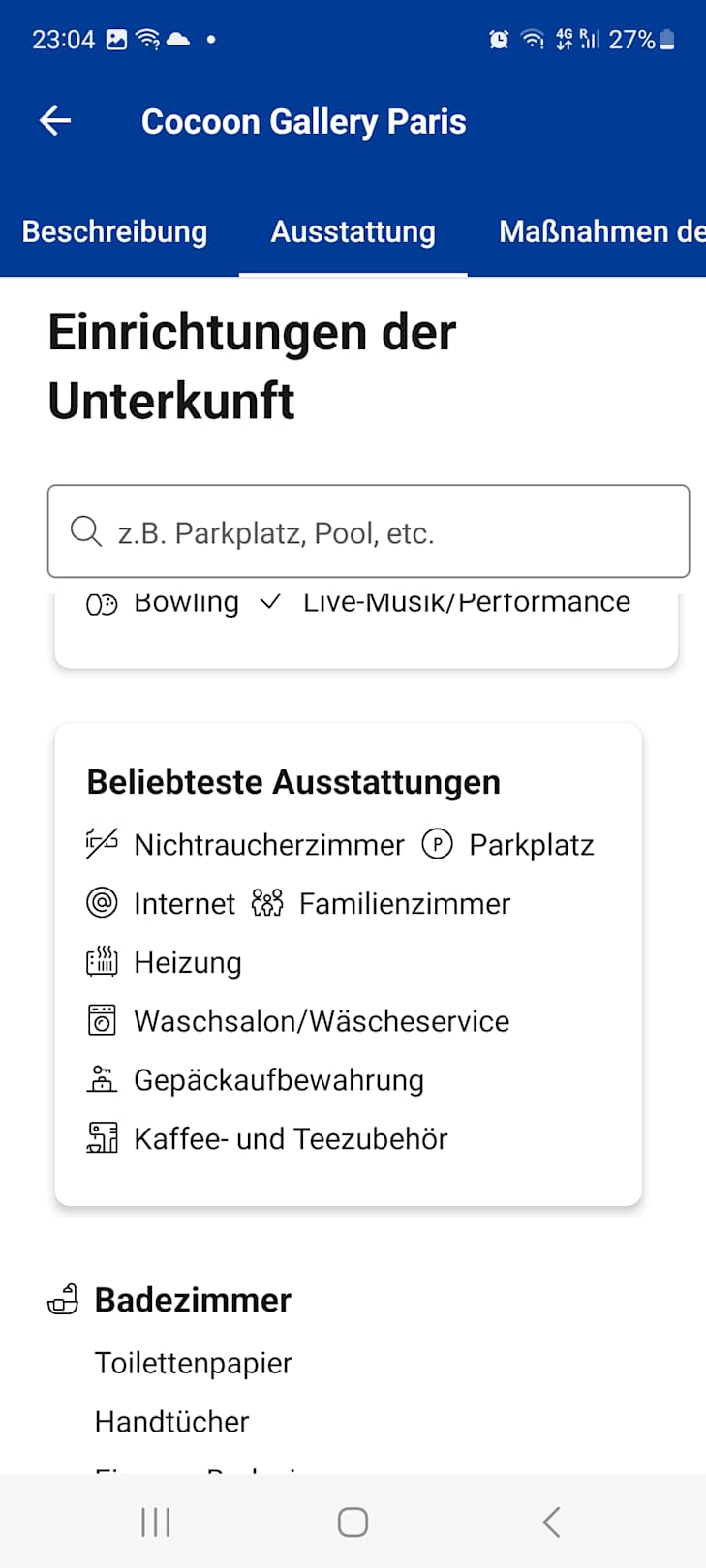
Task: Tap the coffee and tea maker icon
Action: tap(102, 1138)
